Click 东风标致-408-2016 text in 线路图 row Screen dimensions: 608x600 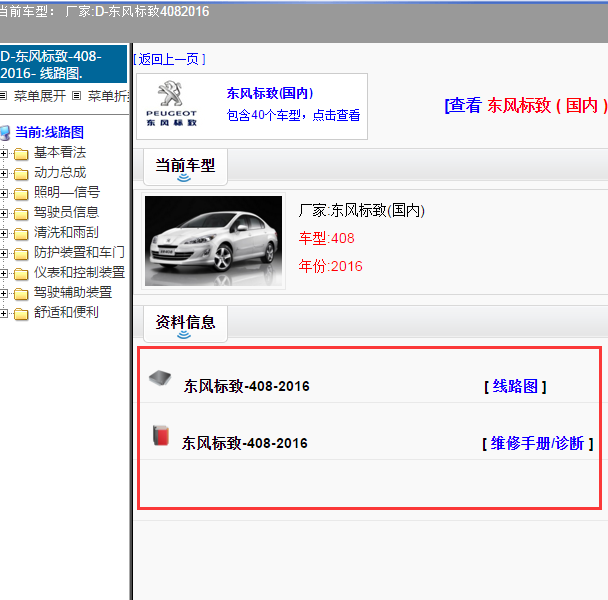(x=247, y=386)
